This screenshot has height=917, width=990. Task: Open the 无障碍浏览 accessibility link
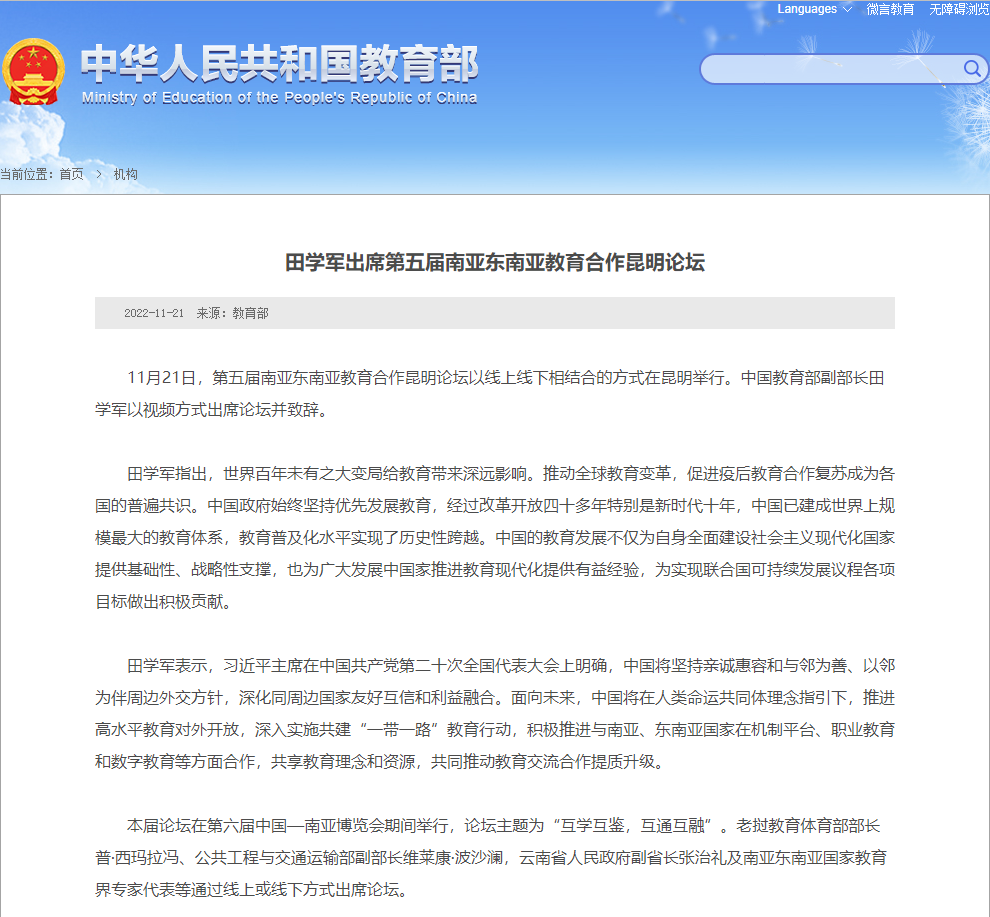959,9
